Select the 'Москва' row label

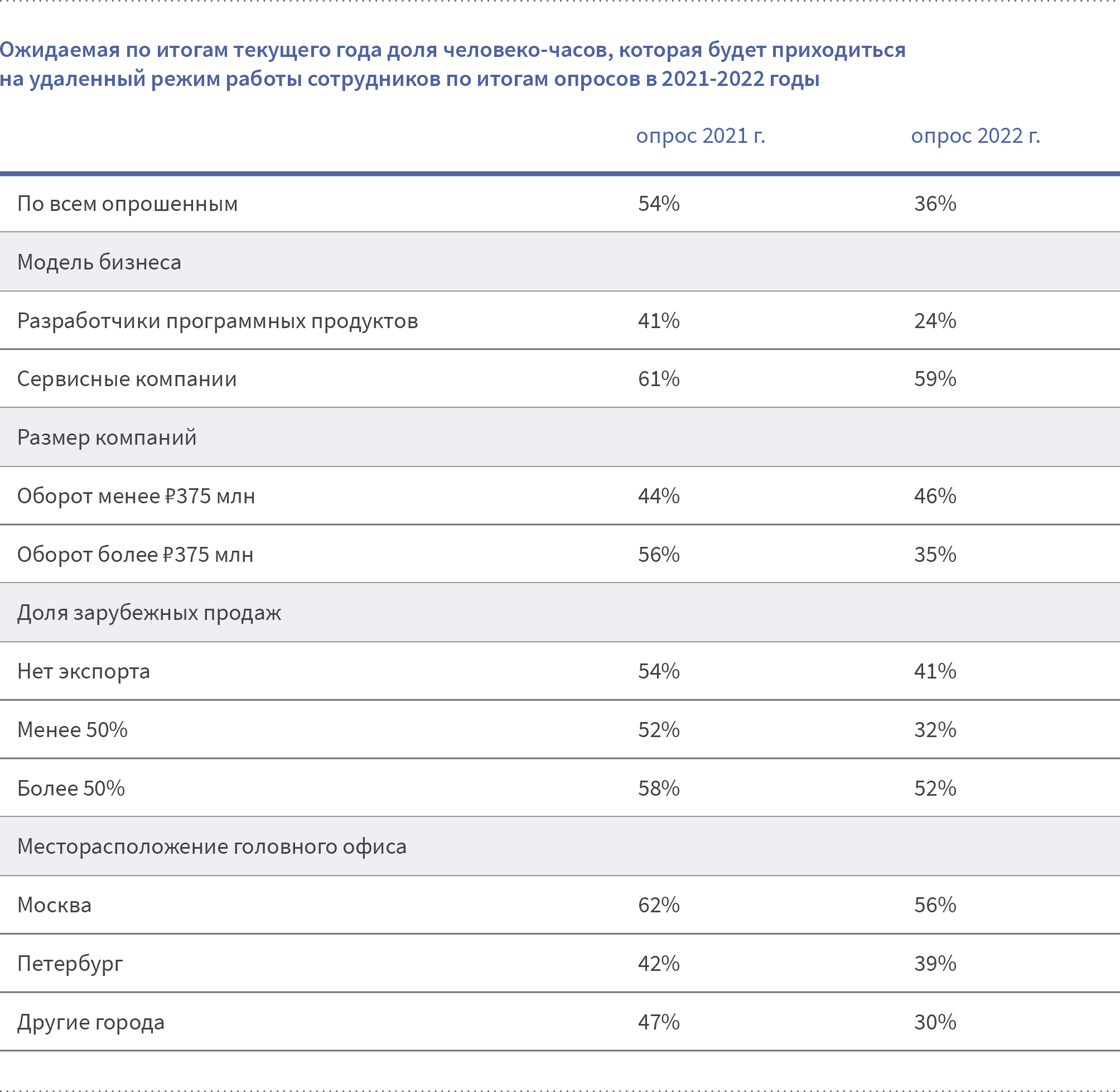pyautogui.click(x=55, y=905)
